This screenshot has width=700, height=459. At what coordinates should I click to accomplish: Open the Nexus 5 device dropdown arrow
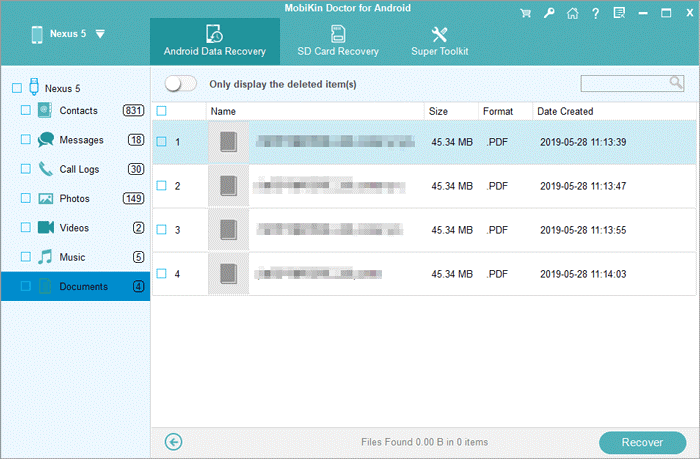(x=100, y=34)
